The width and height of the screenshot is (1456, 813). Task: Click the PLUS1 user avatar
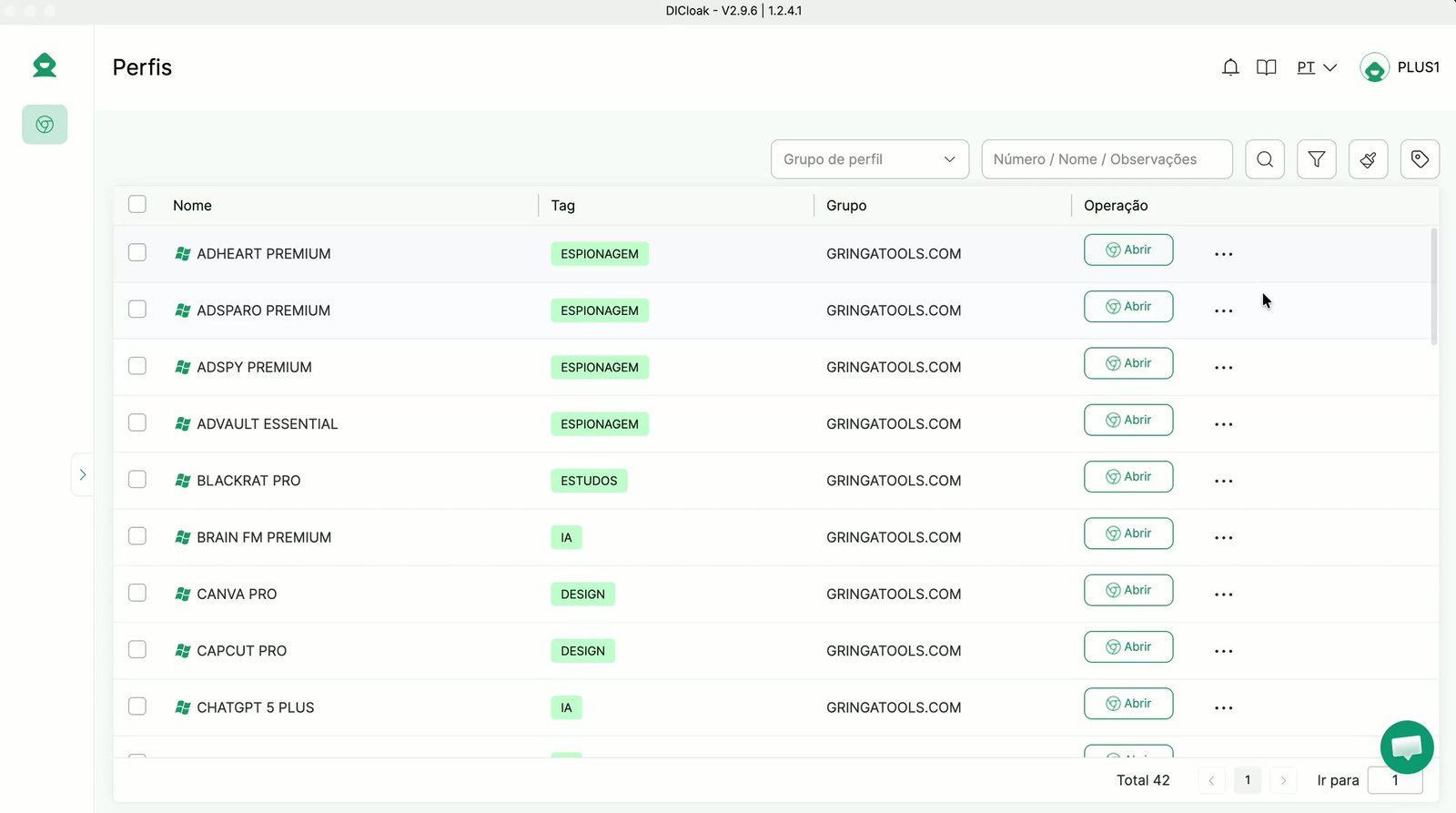[1374, 67]
